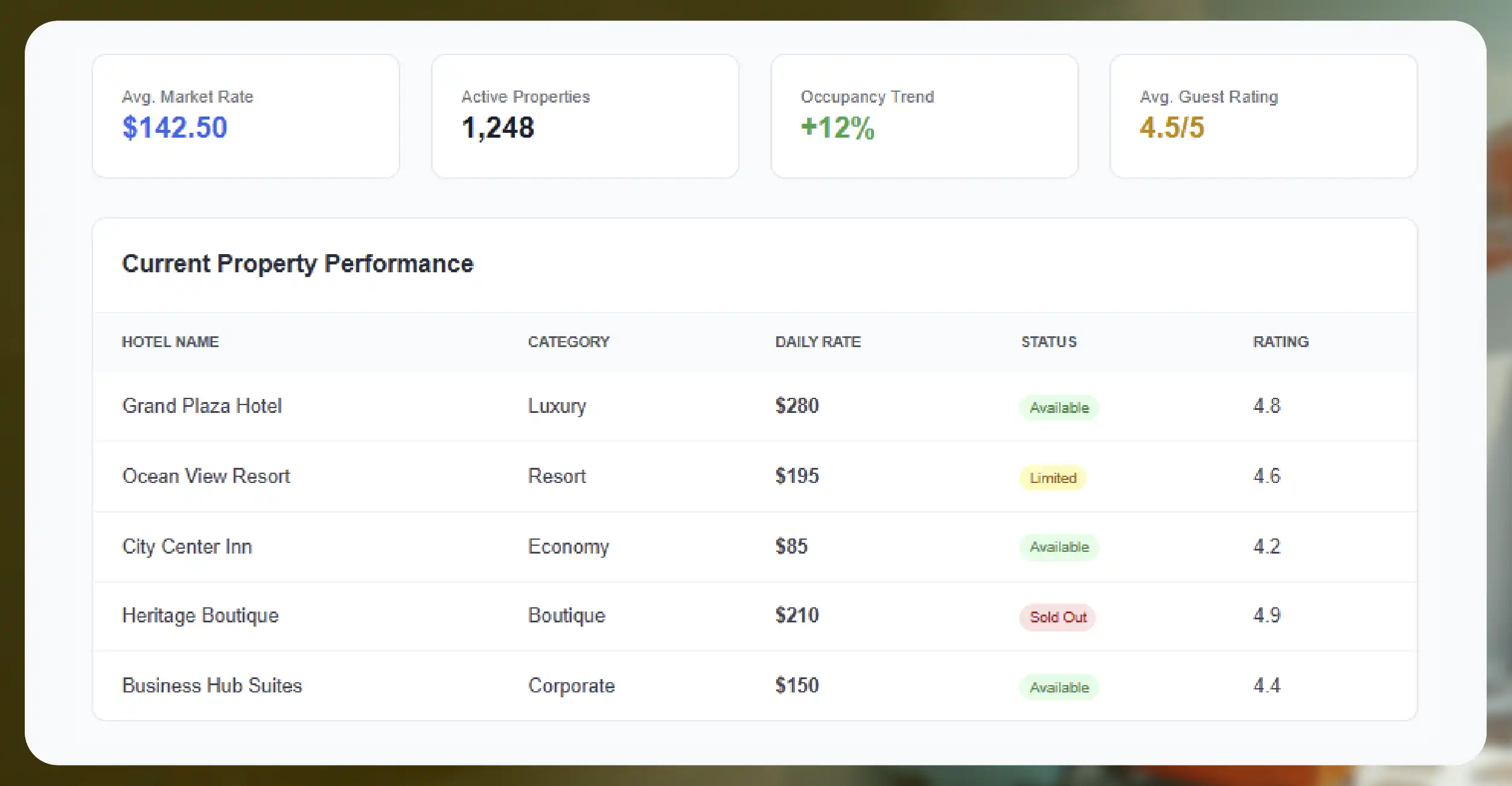Click the Occupancy Trend +12% figure
Image resolution: width=1512 pixels, height=786 pixels.
[837, 127]
